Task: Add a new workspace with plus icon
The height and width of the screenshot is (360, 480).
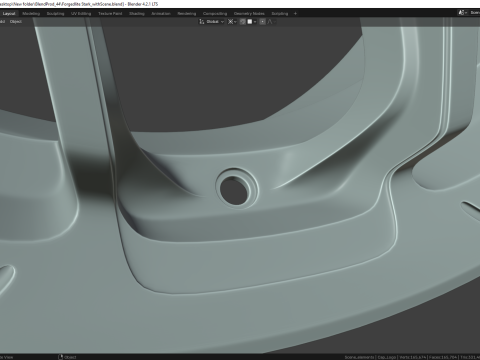Action: pyautogui.click(x=295, y=13)
